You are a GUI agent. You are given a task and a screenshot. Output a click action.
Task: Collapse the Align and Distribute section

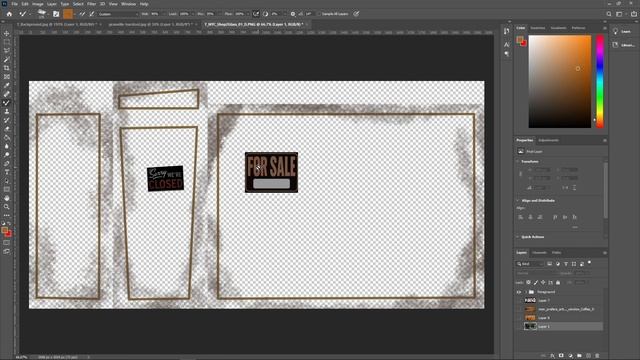click(518, 200)
